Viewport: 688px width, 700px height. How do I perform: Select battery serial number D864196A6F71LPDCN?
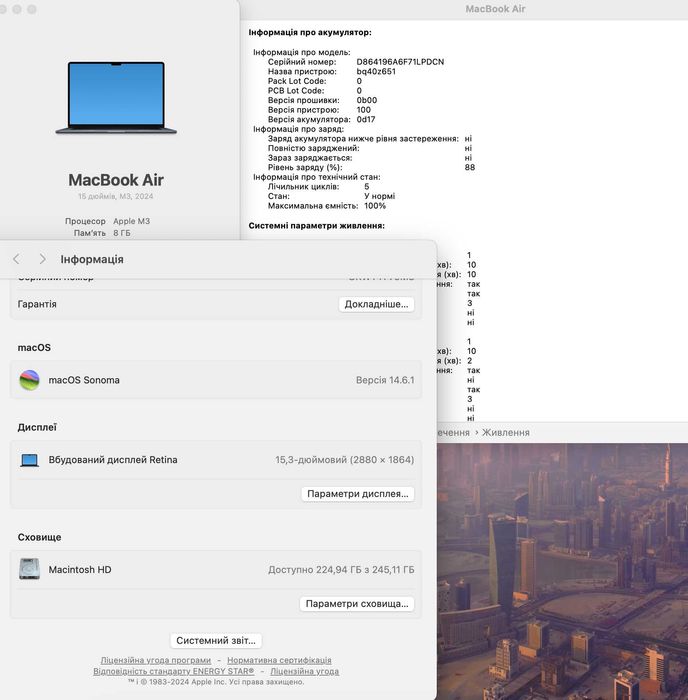point(400,62)
